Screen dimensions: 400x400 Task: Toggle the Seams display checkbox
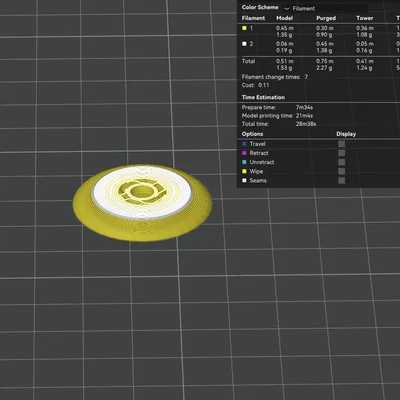[342, 180]
